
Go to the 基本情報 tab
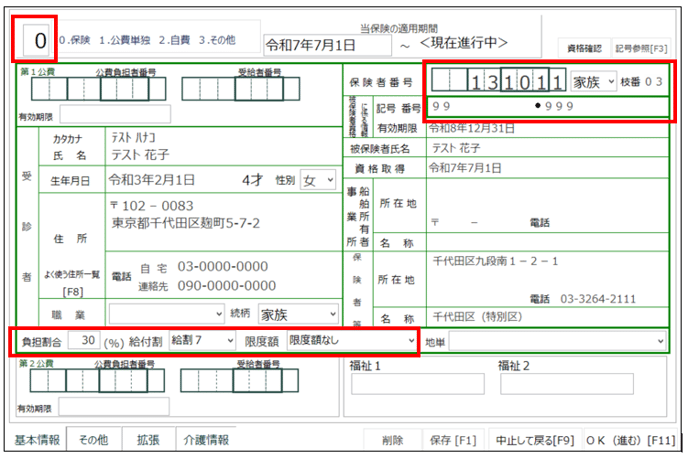point(37,440)
